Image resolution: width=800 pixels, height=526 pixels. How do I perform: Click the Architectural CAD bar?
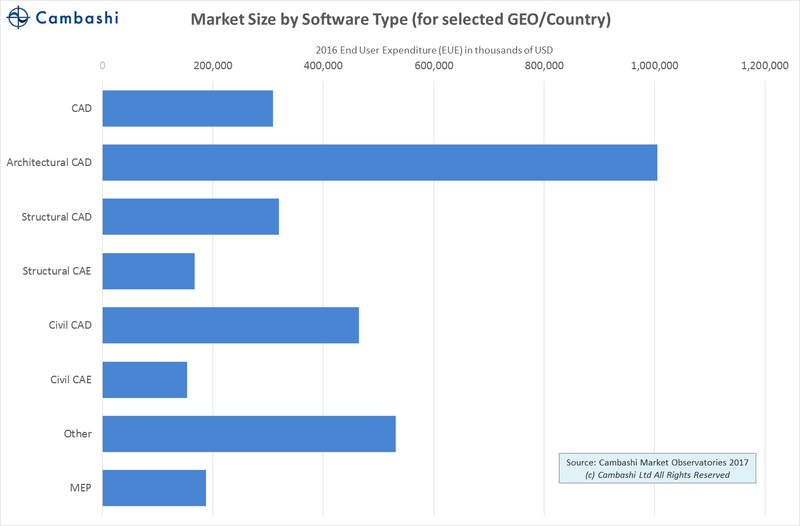point(379,162)
